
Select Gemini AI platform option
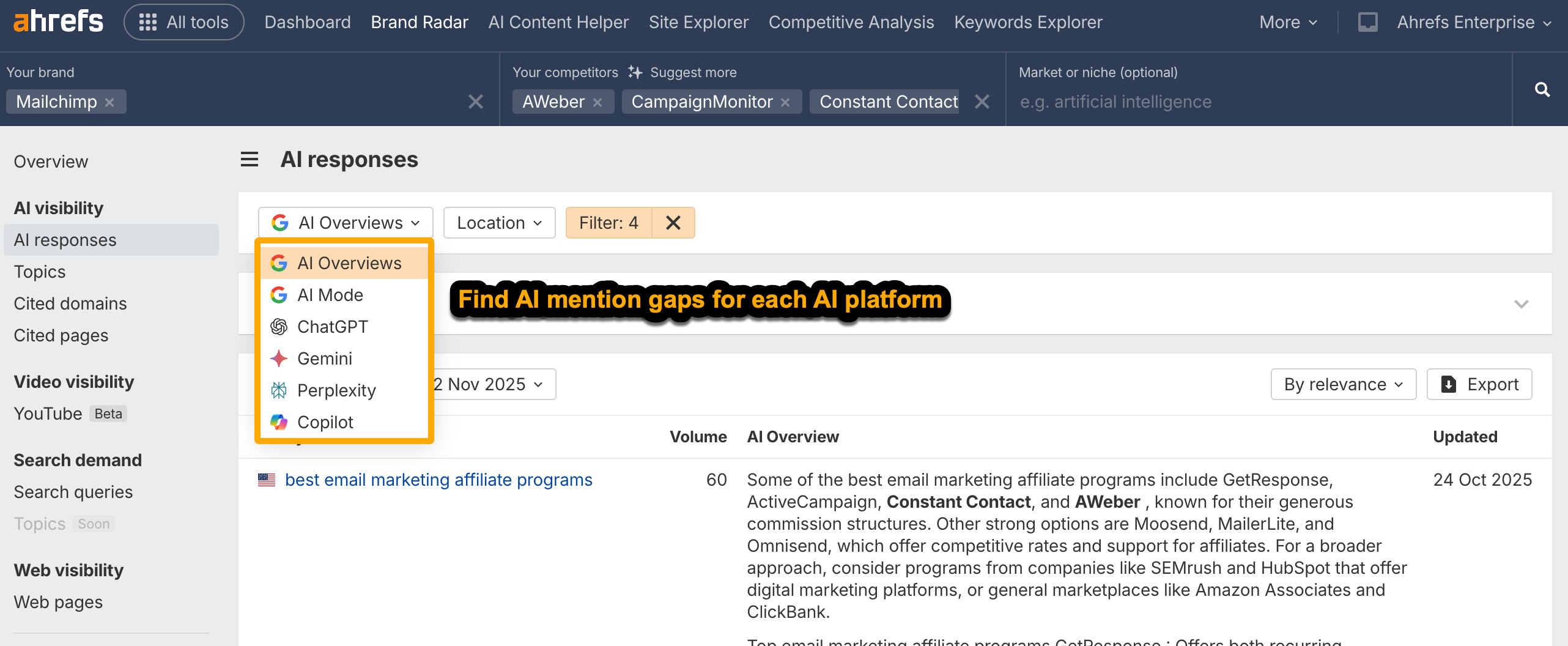324,358
